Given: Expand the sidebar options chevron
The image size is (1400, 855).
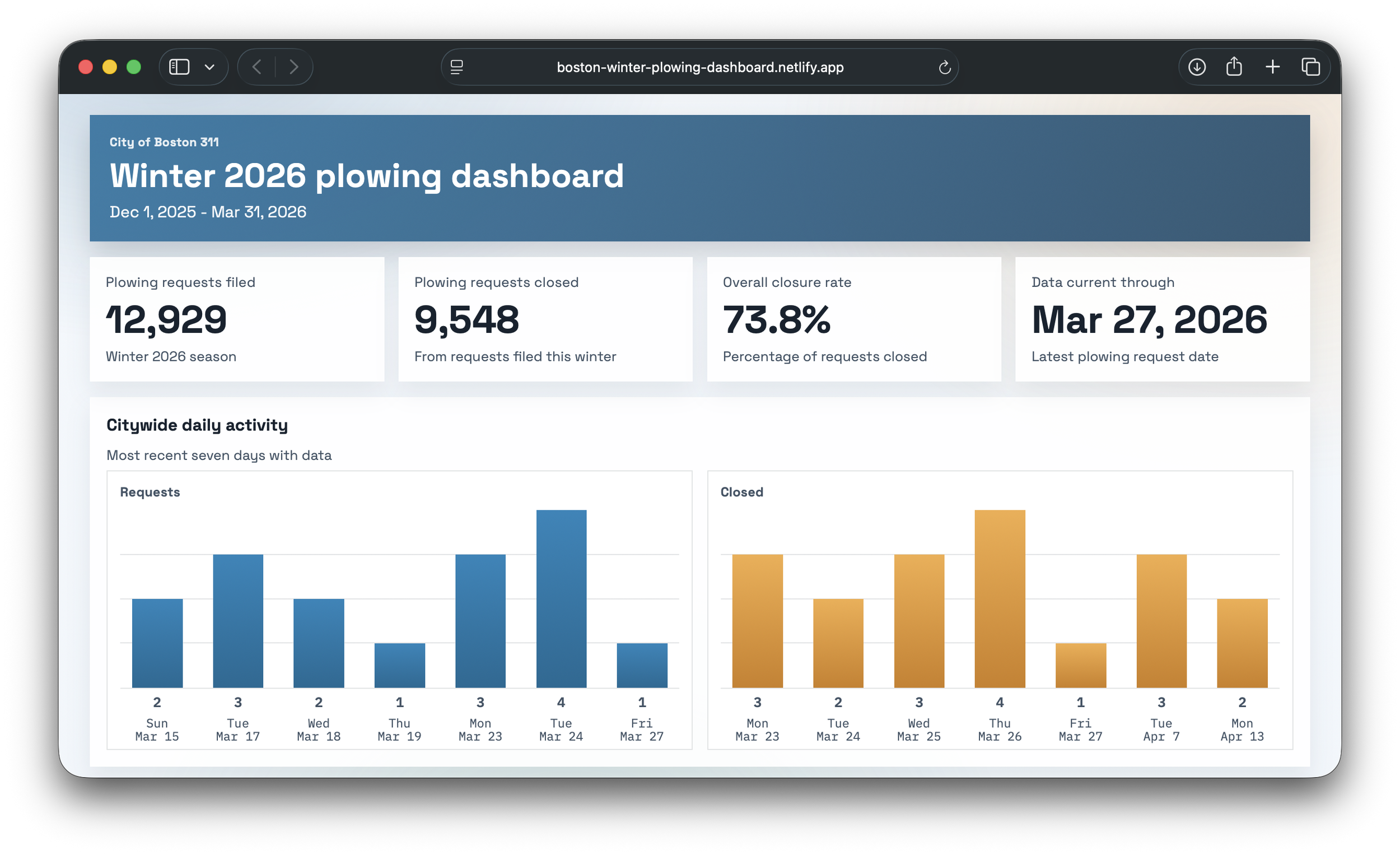Looking at the screenshot, I should [209, 67].
